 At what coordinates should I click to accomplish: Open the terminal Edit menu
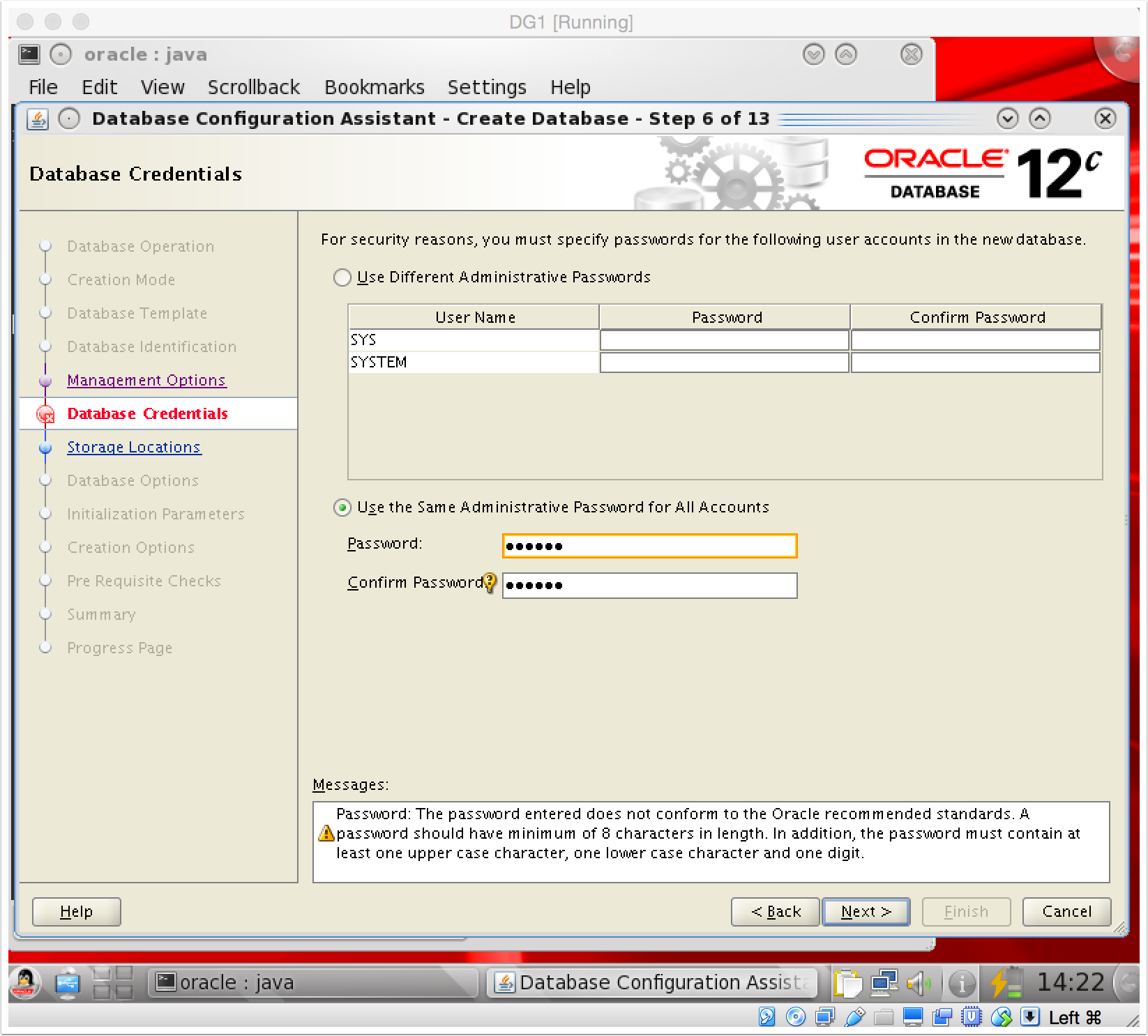point(99,87)
